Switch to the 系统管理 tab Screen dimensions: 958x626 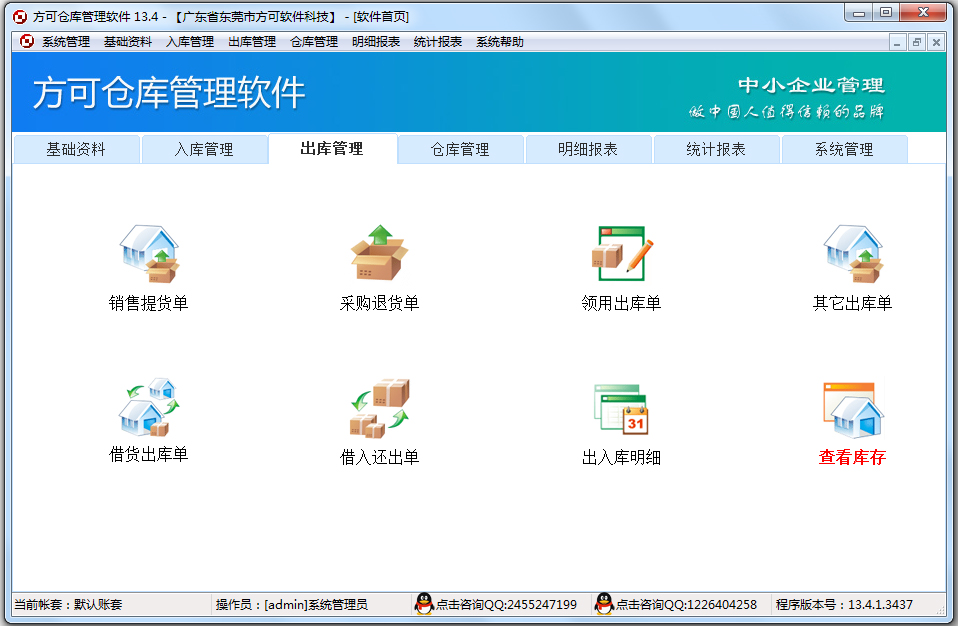[x=844, y=150]
